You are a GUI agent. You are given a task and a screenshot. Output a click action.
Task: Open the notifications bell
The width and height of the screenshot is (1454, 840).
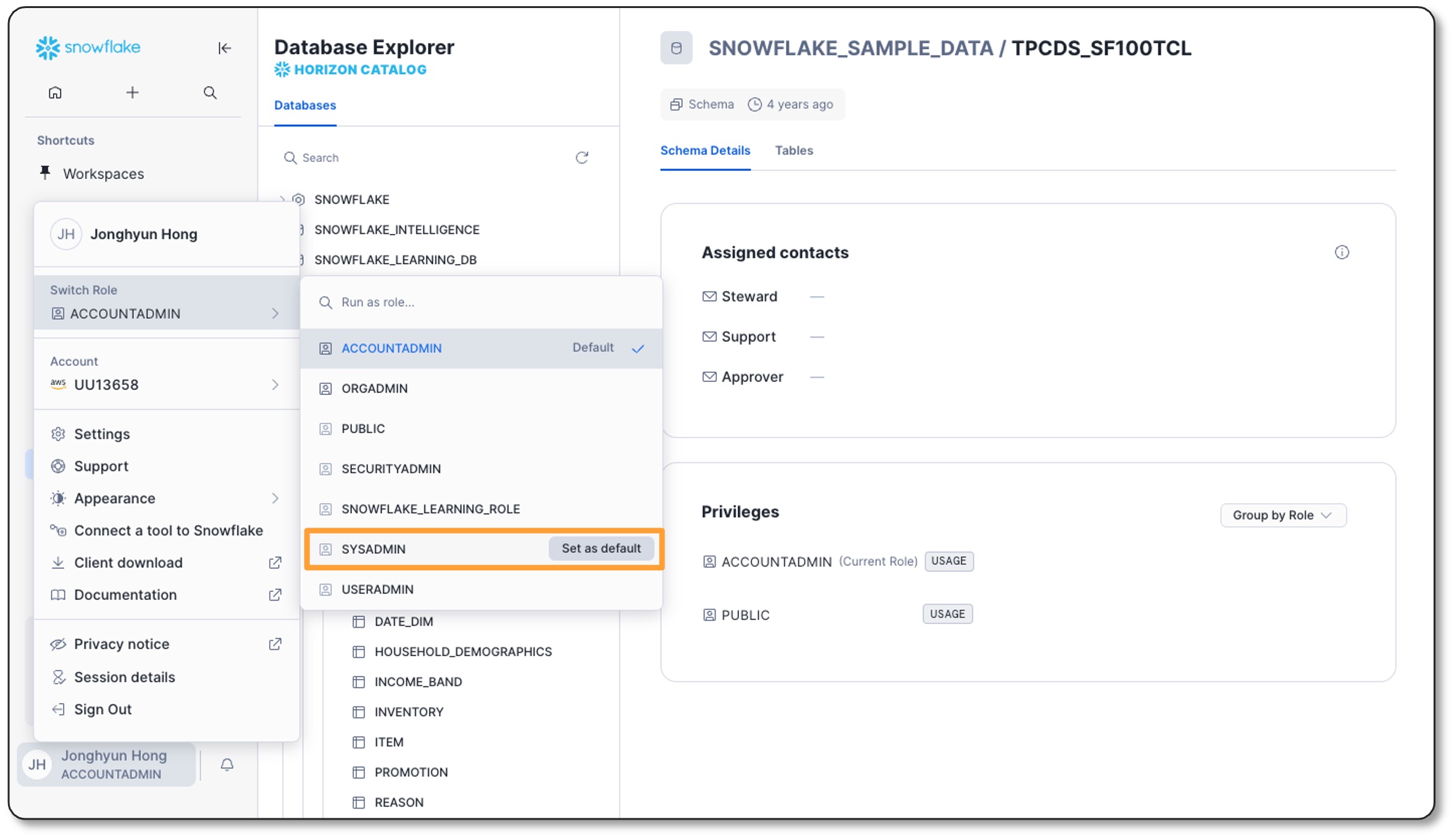[x=227, y=765]
